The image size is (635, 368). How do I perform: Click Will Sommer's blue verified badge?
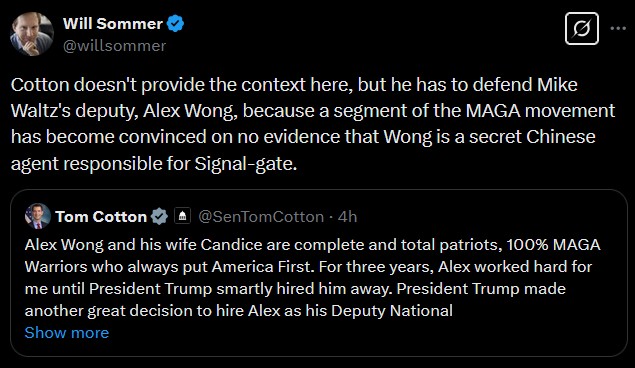[x=175, y=23]
